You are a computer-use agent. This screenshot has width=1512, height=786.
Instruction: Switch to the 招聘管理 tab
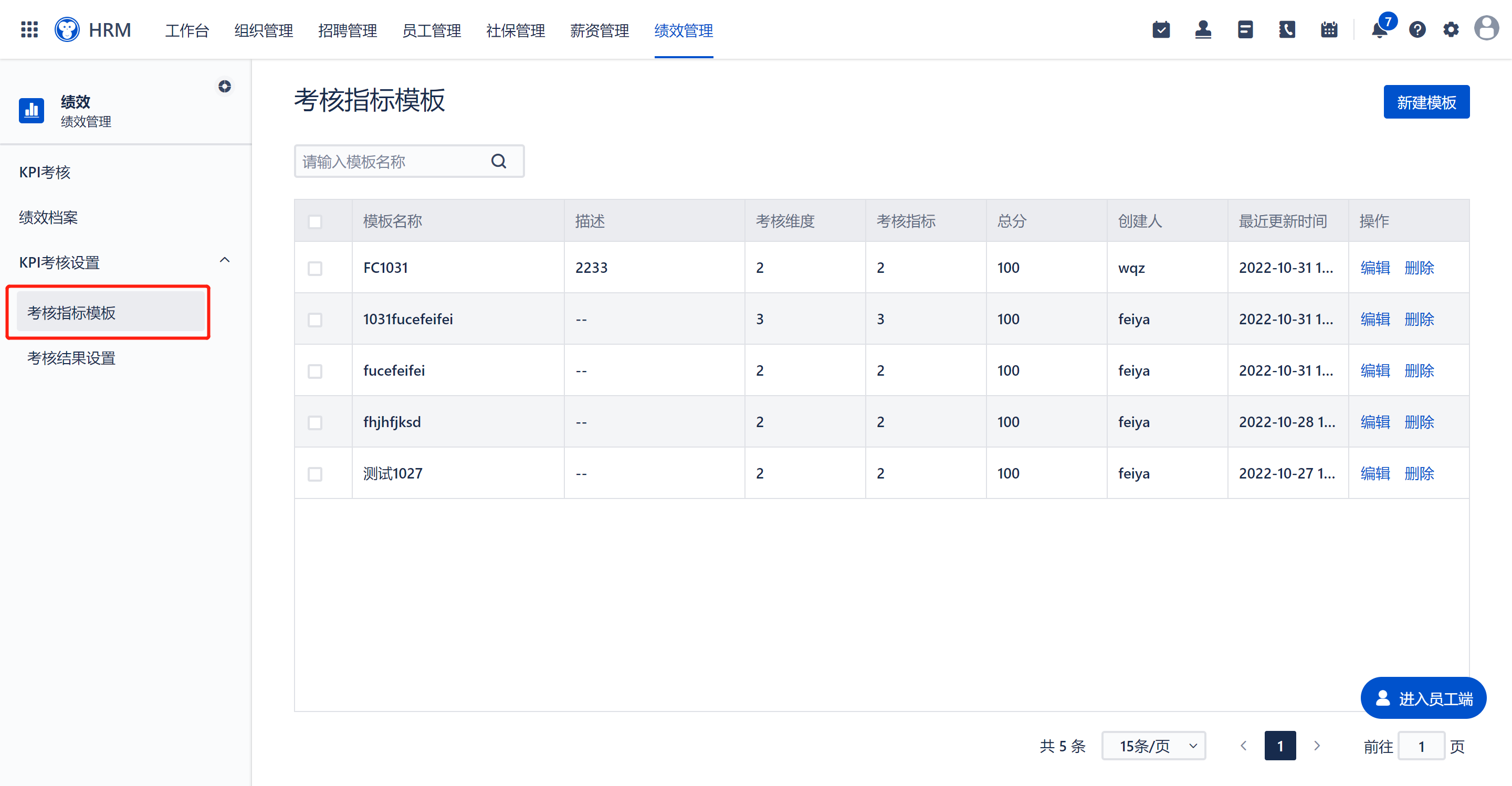click(x=348, y=30)
